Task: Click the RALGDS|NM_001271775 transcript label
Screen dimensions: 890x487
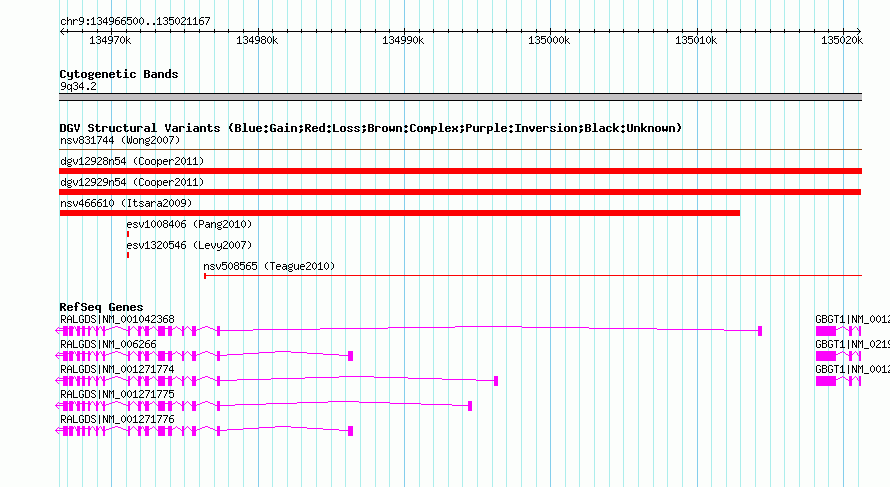Action: point(117,394)
